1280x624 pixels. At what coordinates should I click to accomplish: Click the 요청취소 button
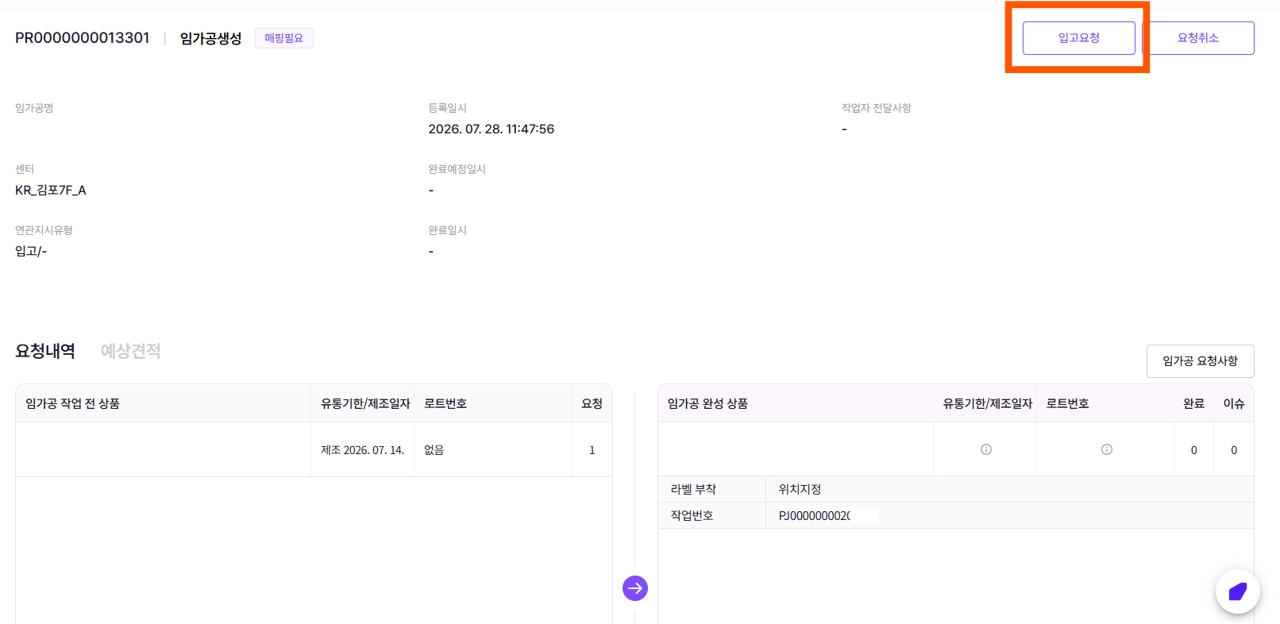[x=1198, y=38]
